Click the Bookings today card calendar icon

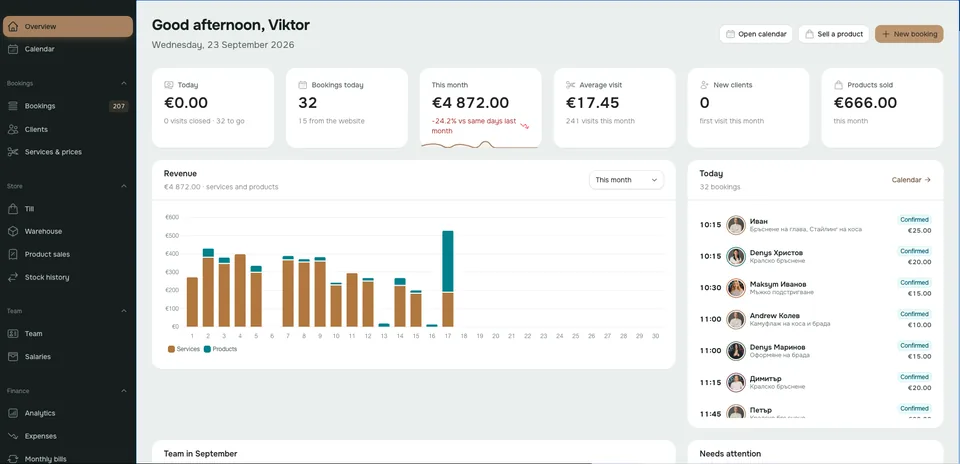(x=302, y=85)
